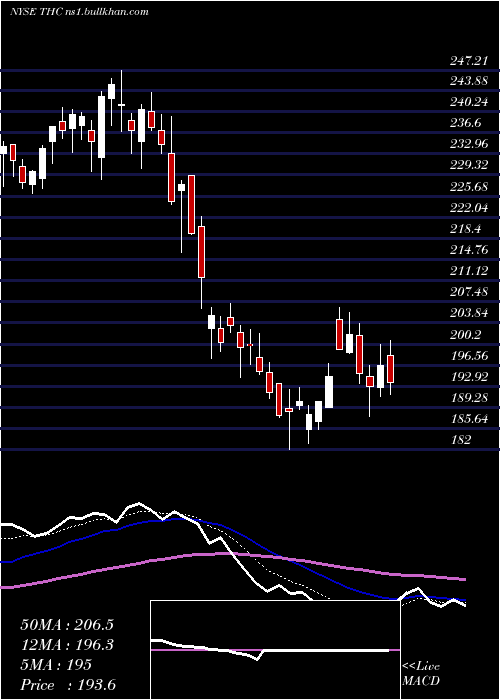This screenshot has width=500, height=700.
Task: Click the 225.68 price axis label
Action: pos(469,187)
